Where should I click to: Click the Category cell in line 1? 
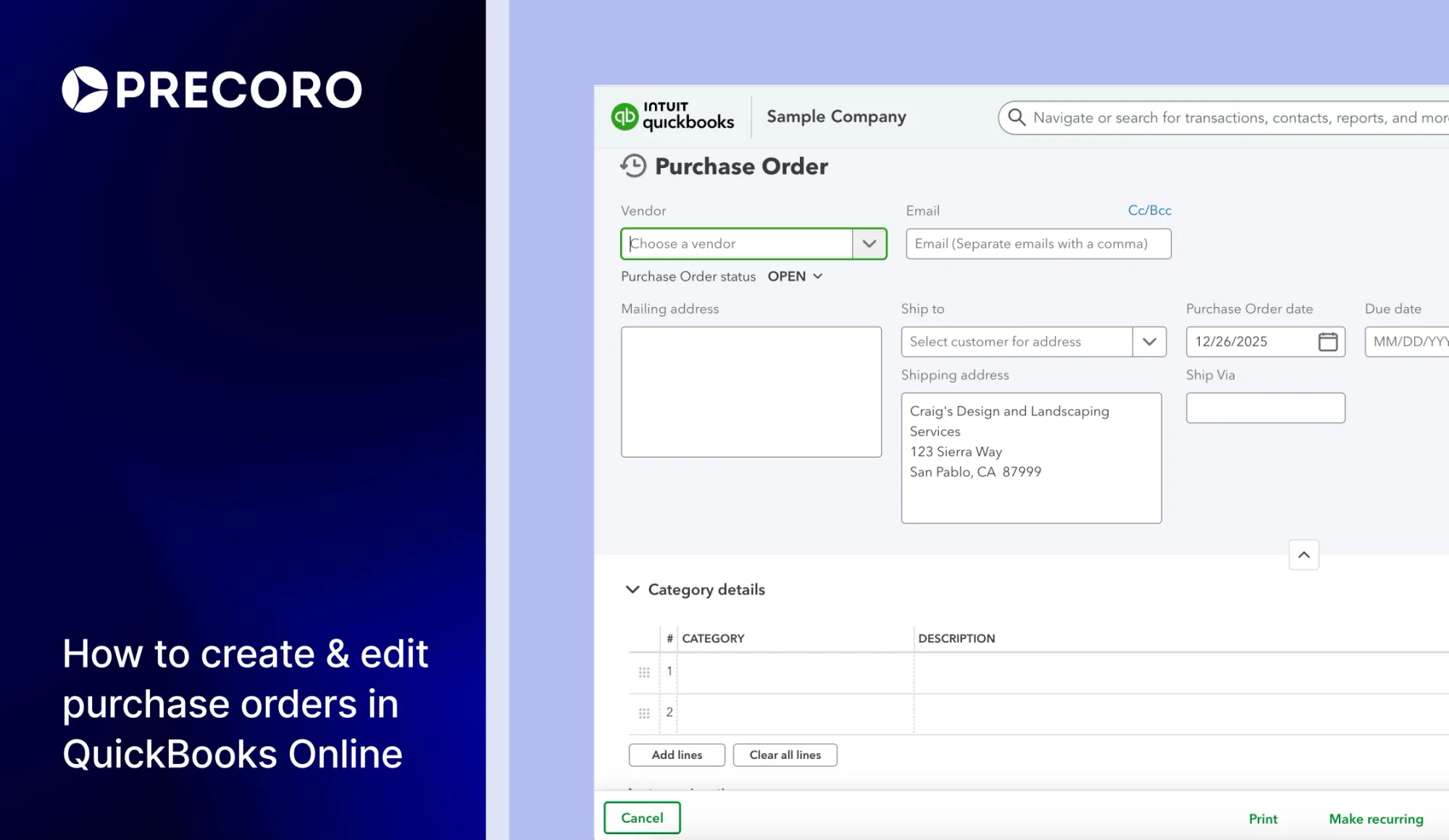(795, 672)
